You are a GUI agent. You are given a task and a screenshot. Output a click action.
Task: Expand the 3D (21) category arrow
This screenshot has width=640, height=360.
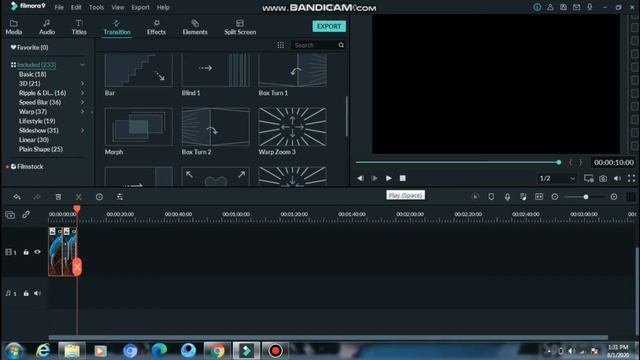click(x=82, y=84)
